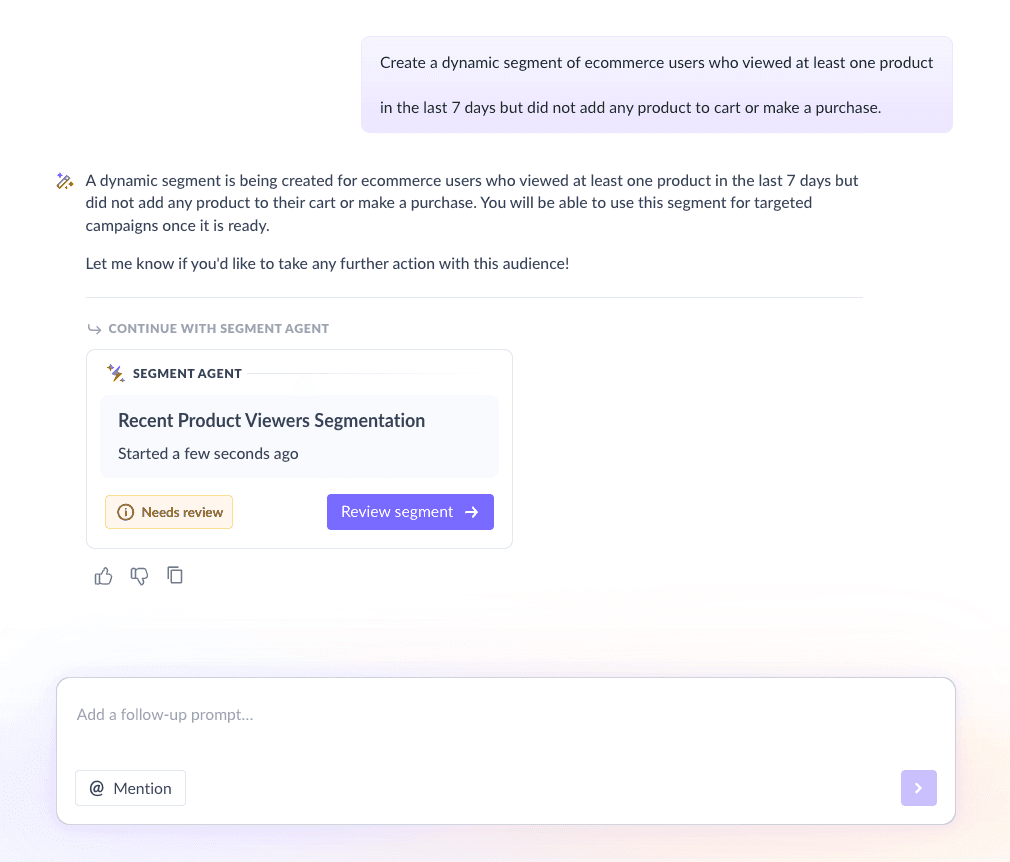Click the Review segment button
This screenshot has width=1010, height=862.
410,511
